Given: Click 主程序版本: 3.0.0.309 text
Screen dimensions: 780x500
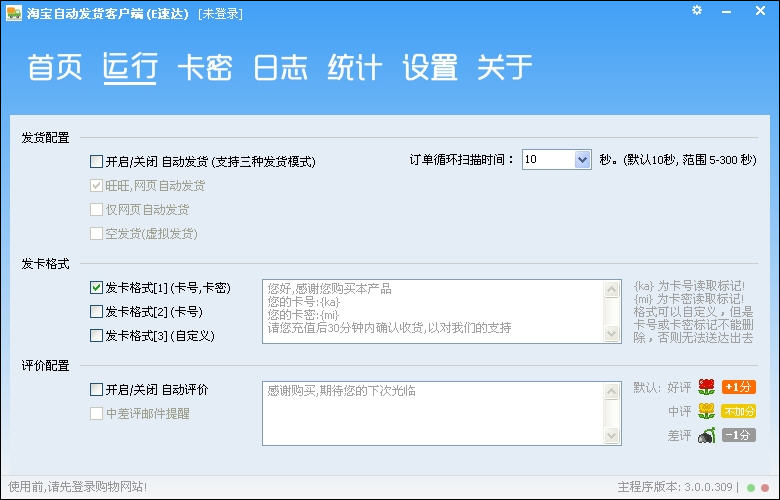Looking at the screenshot, I should pyautogui.click(x=675, y=487).
